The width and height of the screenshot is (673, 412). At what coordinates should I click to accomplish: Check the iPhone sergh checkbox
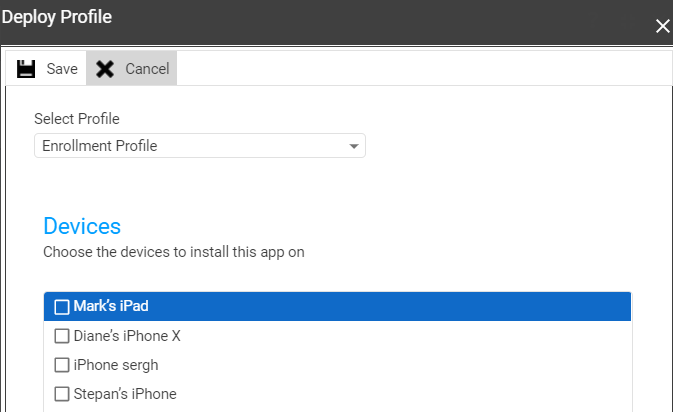pos(62,365)
